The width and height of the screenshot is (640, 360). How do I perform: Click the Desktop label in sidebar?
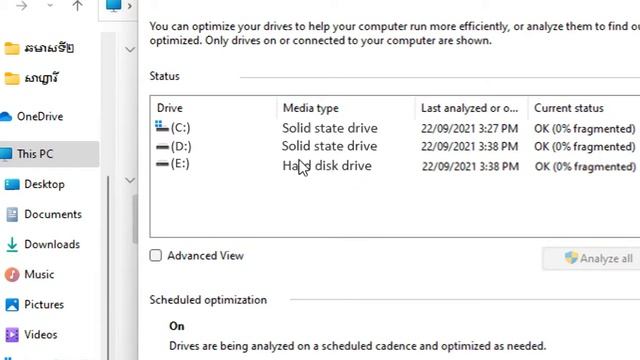44,184
